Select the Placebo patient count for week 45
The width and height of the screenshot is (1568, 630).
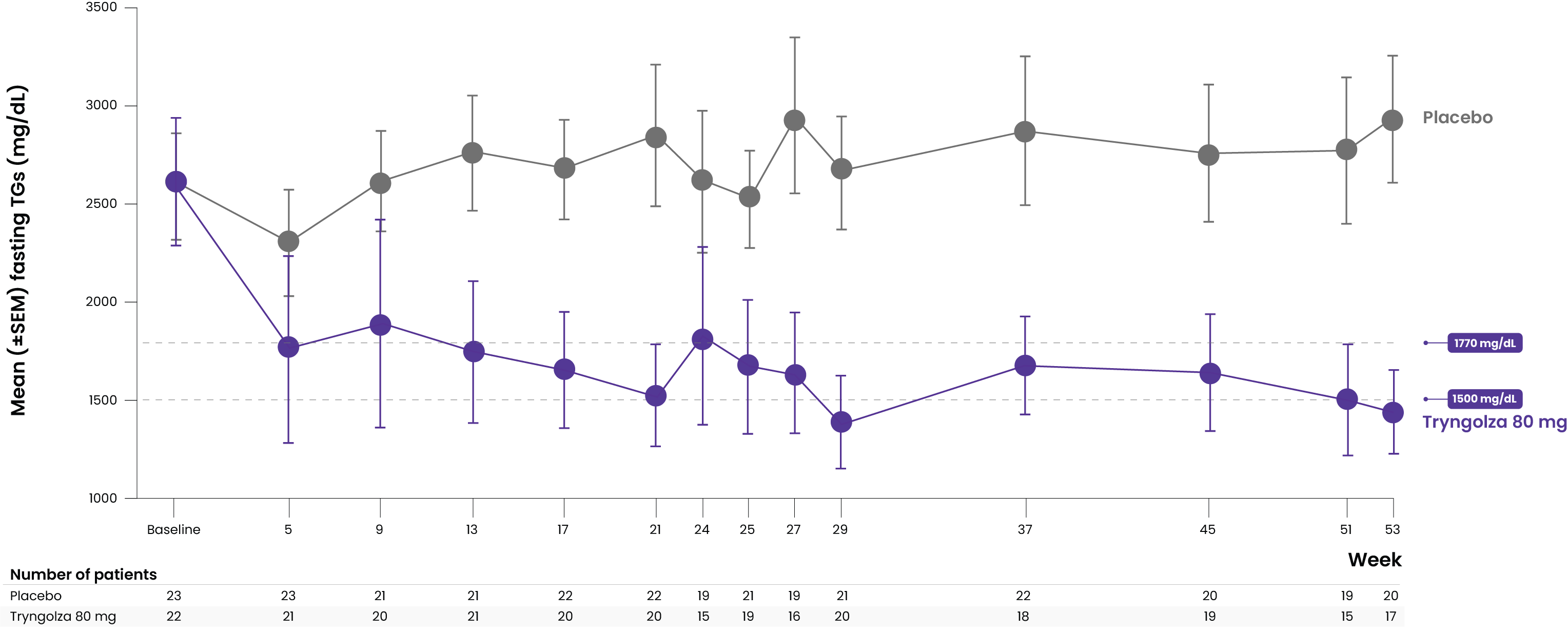(x=1209, y=596)
